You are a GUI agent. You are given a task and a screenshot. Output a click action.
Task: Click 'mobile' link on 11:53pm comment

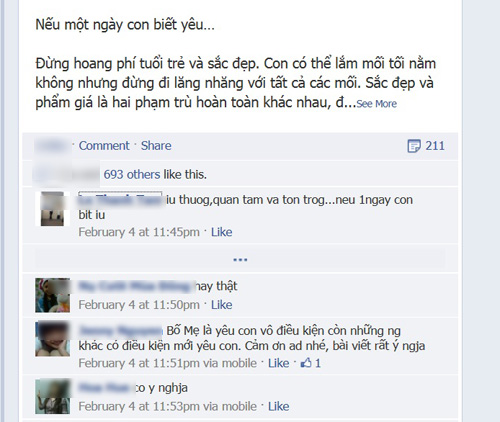(x=239, y=406)
